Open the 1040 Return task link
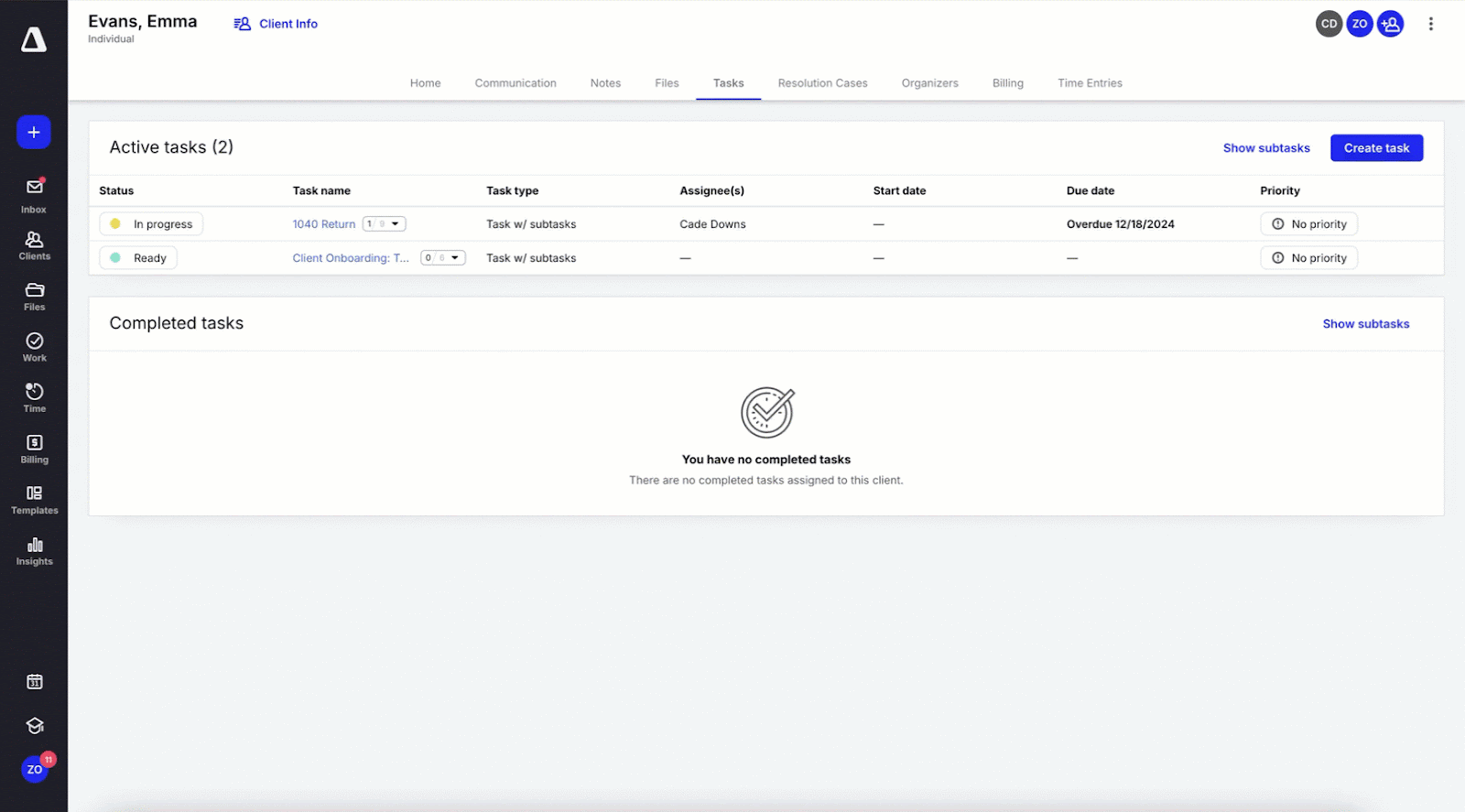 pyautogui.click(x=324, y=224)
